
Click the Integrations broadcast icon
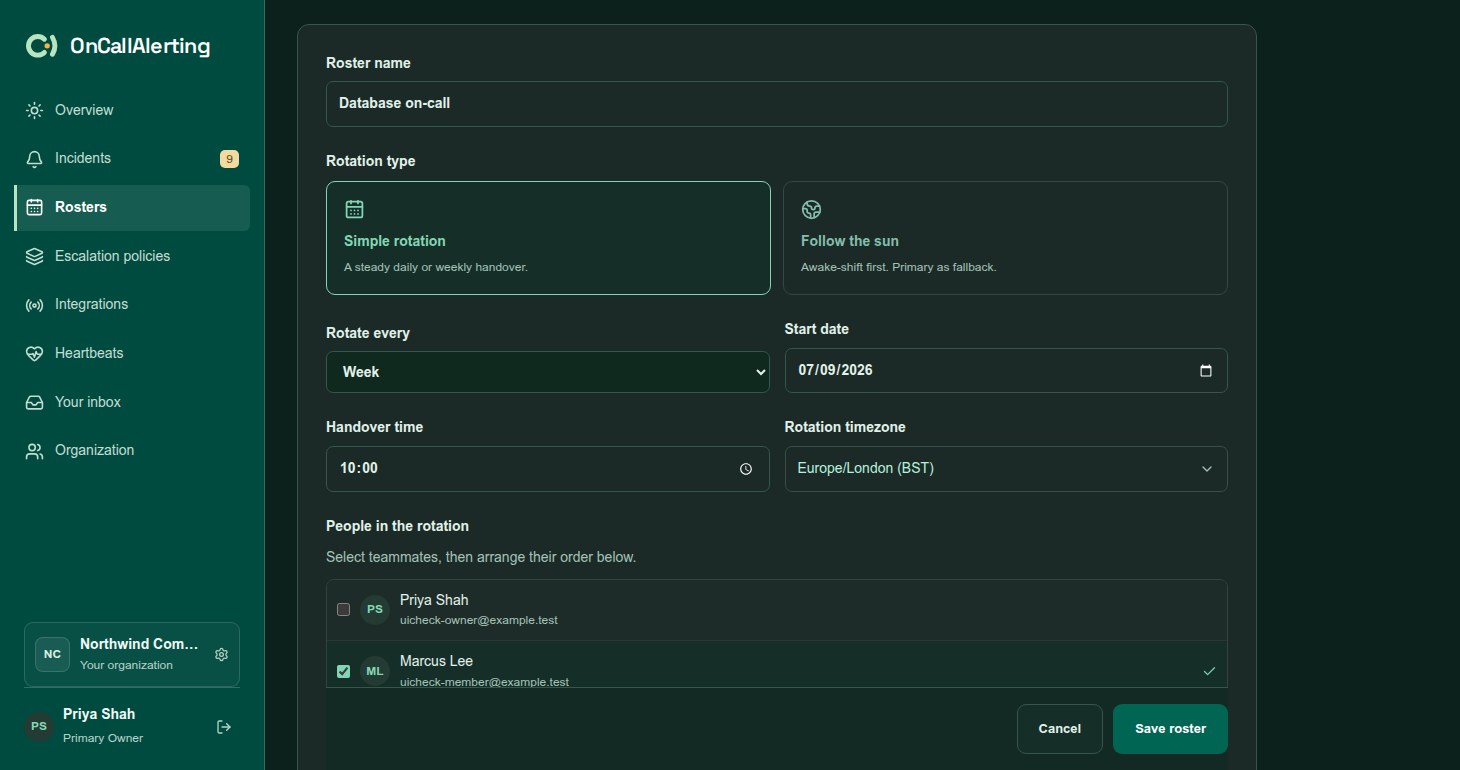(35, 305)
